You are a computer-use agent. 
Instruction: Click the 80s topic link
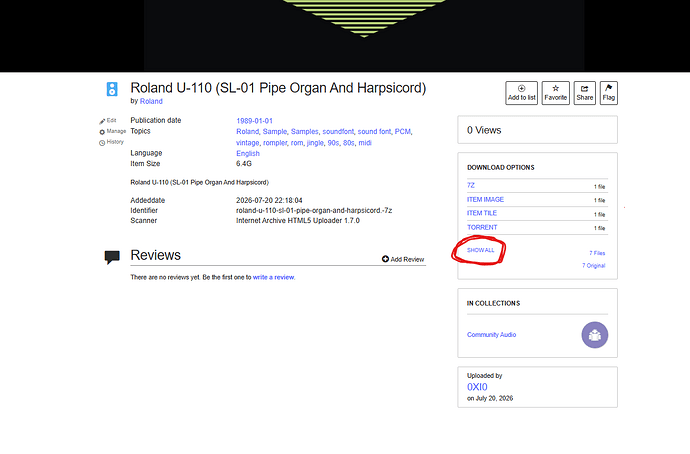pos(349,143)
